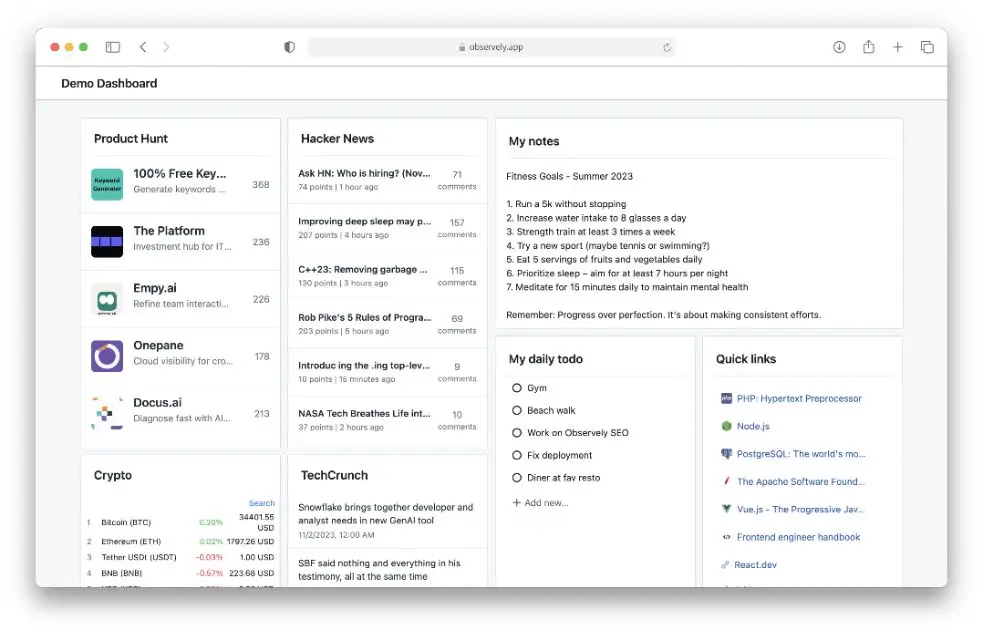This screenshot has width=983, height=630.
Task: Open the C++23 Removing garbage story
Action: (363, 269)
